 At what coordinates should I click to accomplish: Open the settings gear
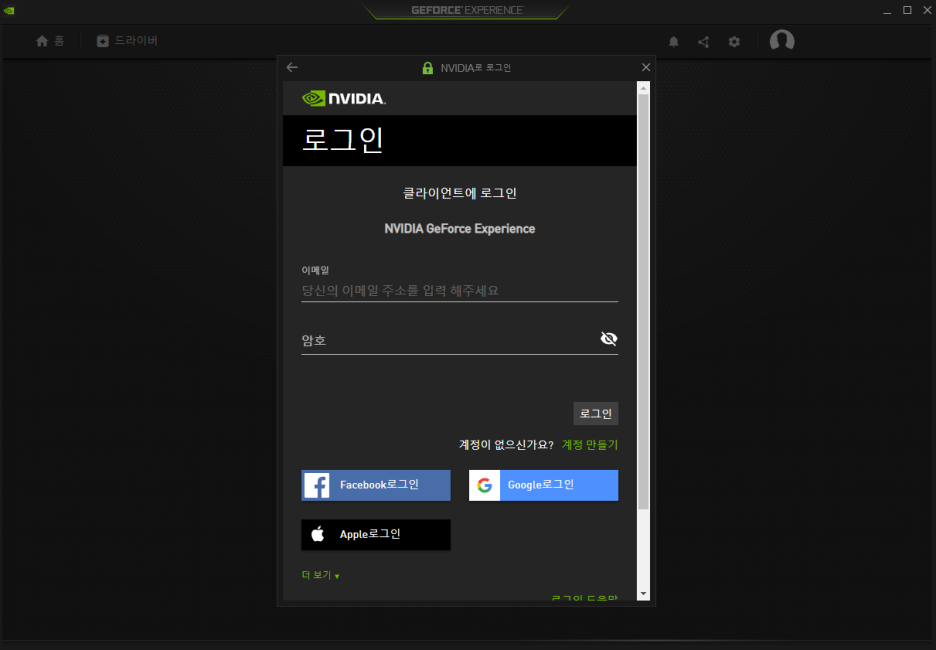[734, 42]
